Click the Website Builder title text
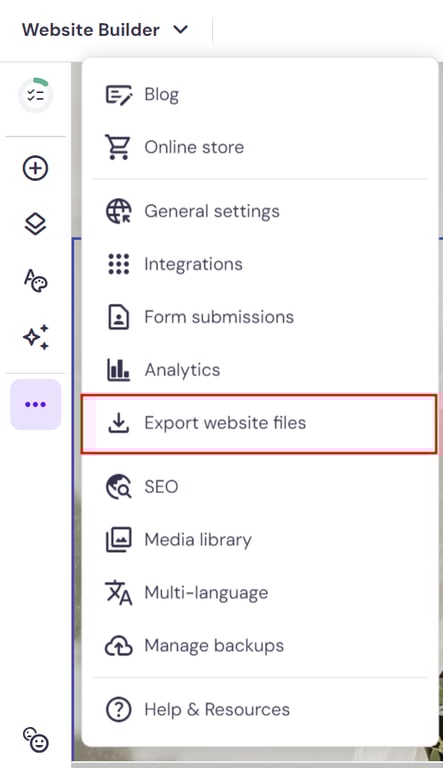The image size is (443, 768). 91,30
